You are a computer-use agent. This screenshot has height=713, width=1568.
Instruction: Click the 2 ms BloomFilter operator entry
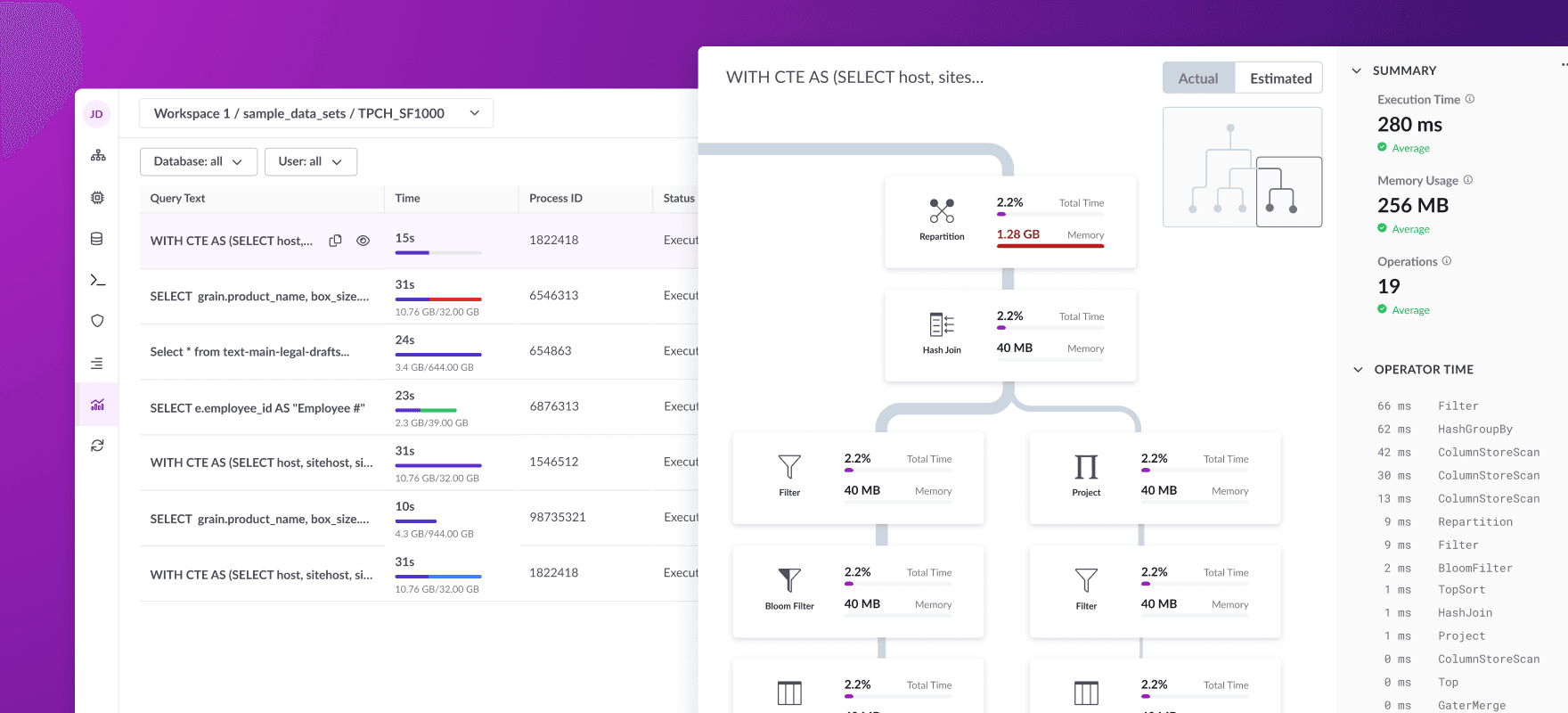[1448, 568]
